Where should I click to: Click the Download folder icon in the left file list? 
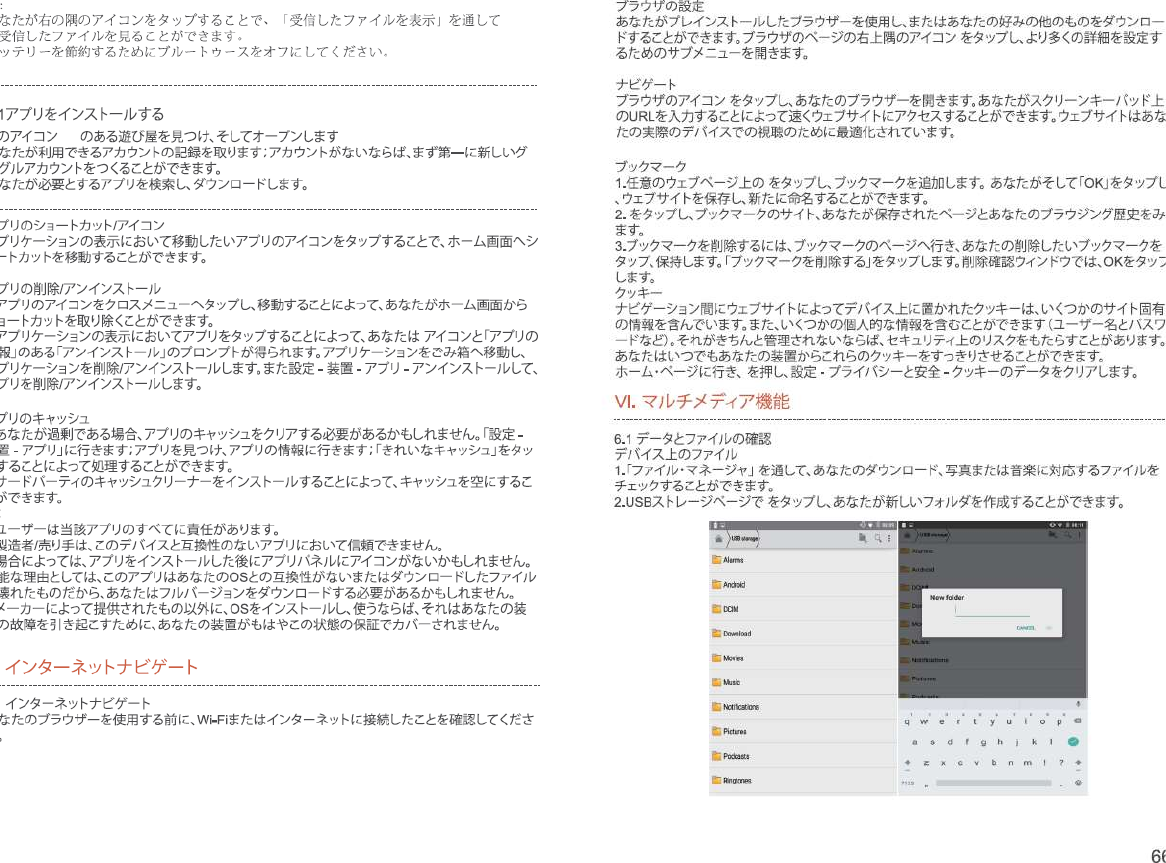[717, 633]
